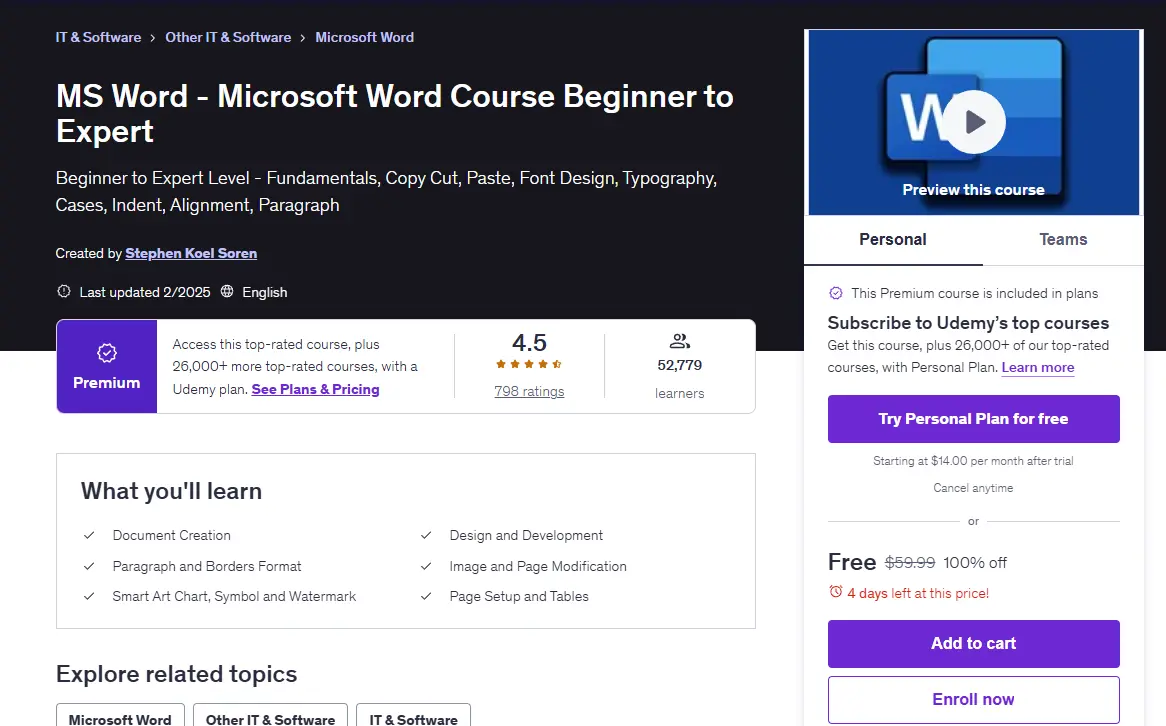Click the chevron after IT & Software breadcrumb
Image resolution: width=1166 pixels, height=726 pixels.
[x=153, y=38]
